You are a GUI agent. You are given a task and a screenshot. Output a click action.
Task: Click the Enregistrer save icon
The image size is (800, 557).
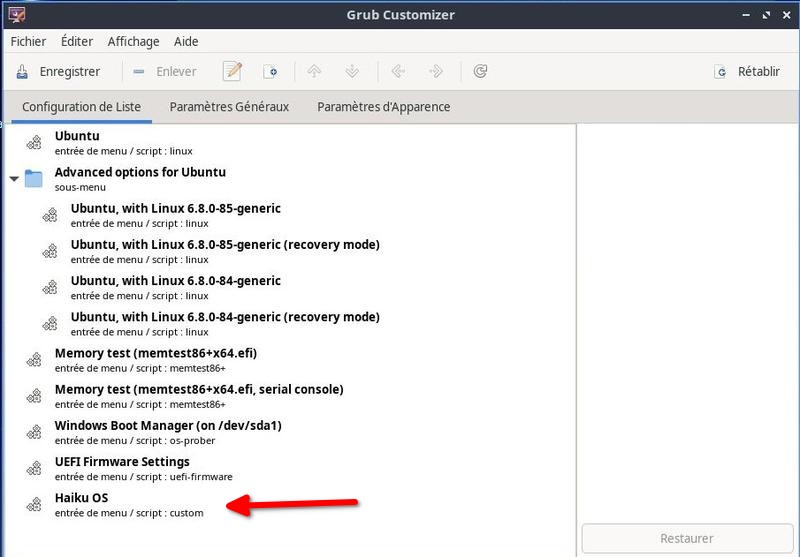(23, 72)
